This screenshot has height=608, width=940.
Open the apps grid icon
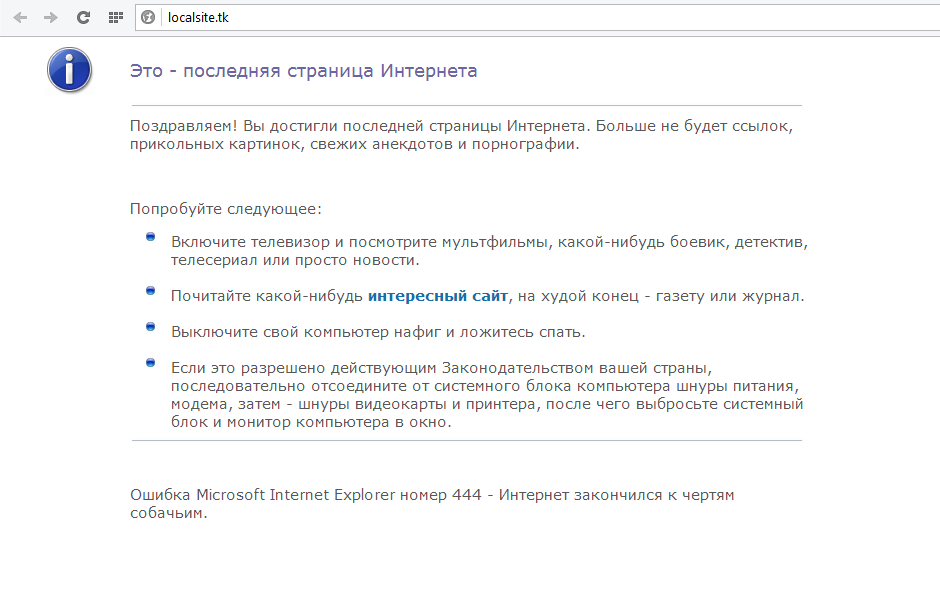tap(115, 17)
